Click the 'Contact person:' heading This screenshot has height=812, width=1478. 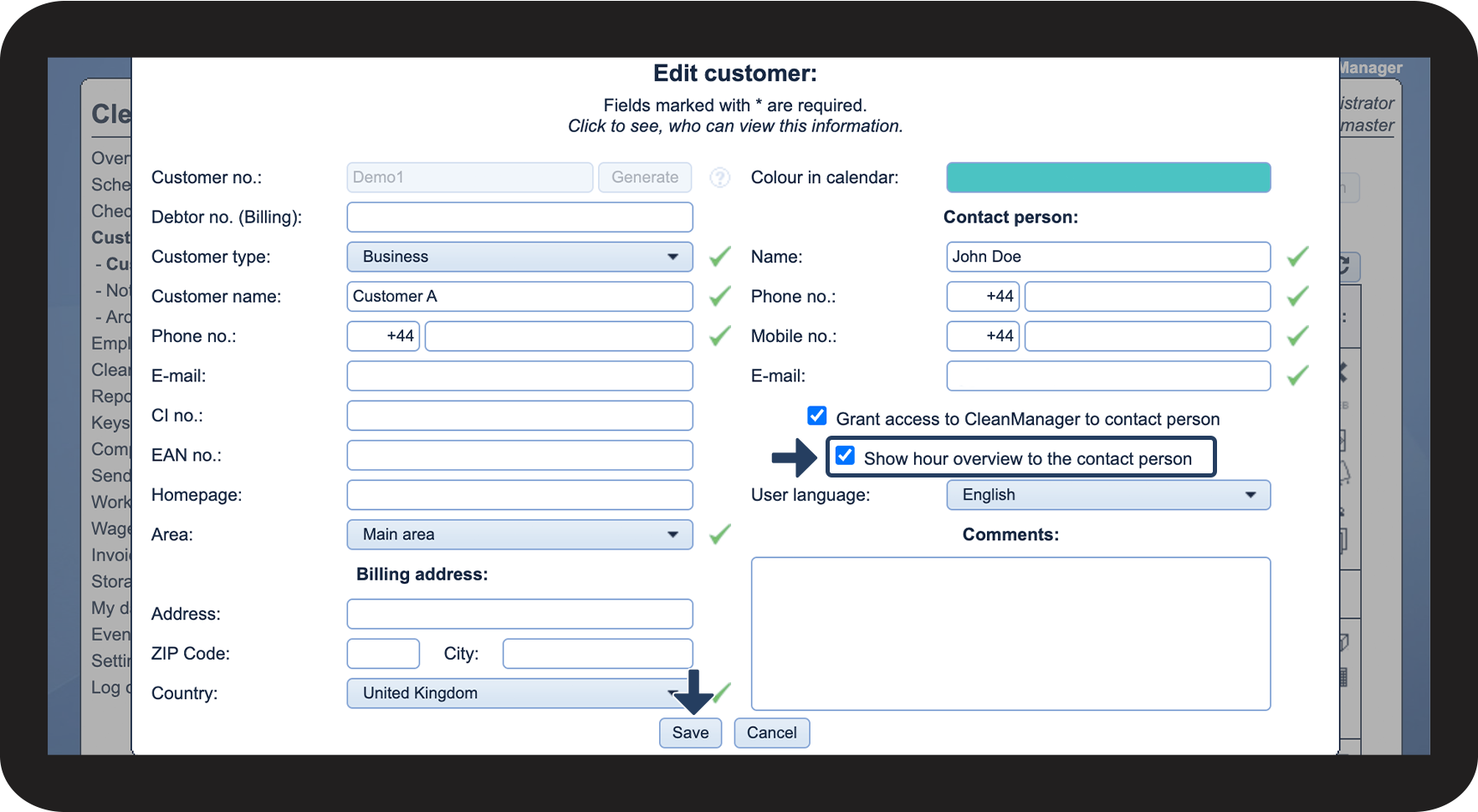click(1010, 217)
